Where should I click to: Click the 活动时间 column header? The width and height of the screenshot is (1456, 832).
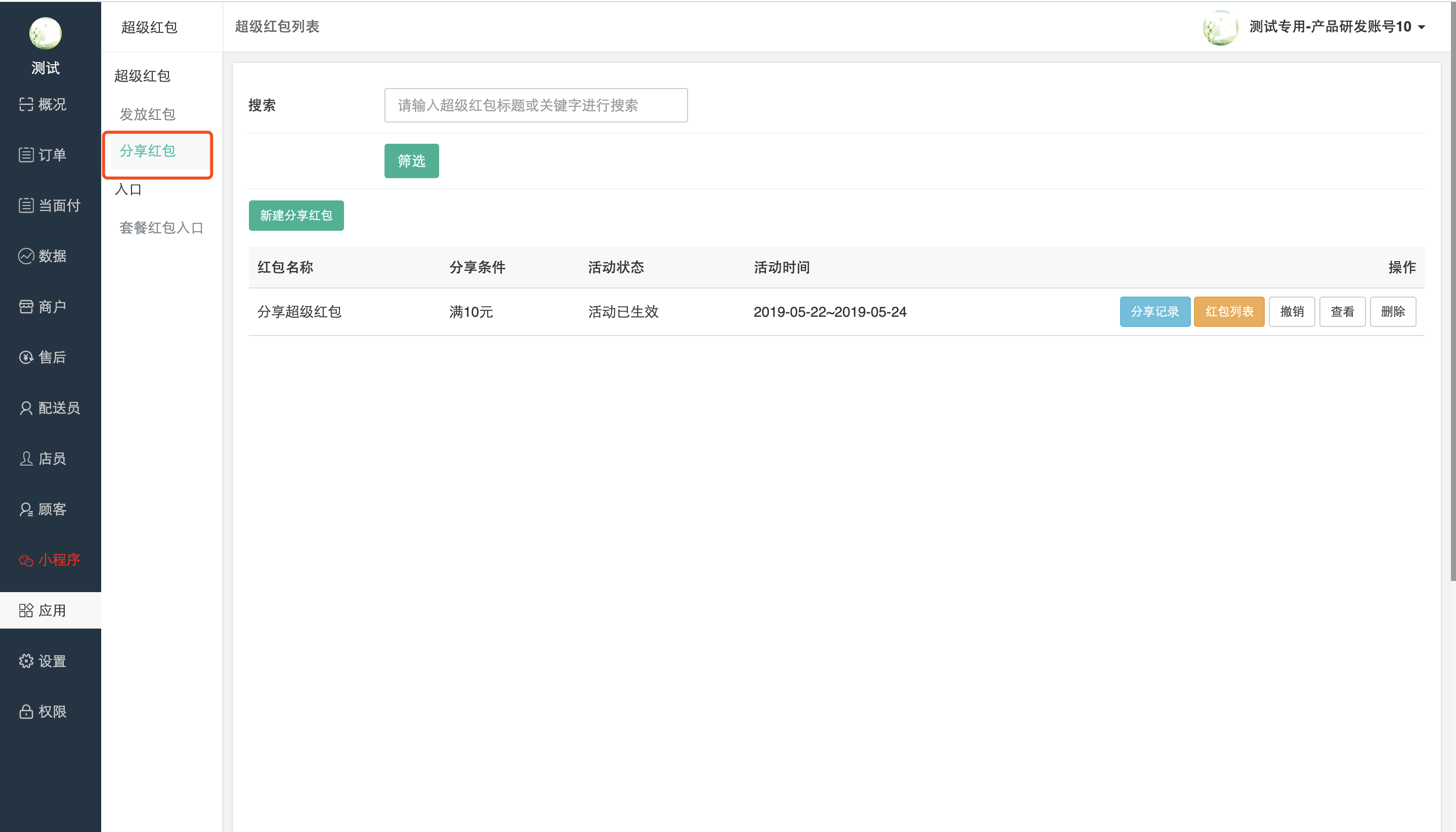coord(782,267)
